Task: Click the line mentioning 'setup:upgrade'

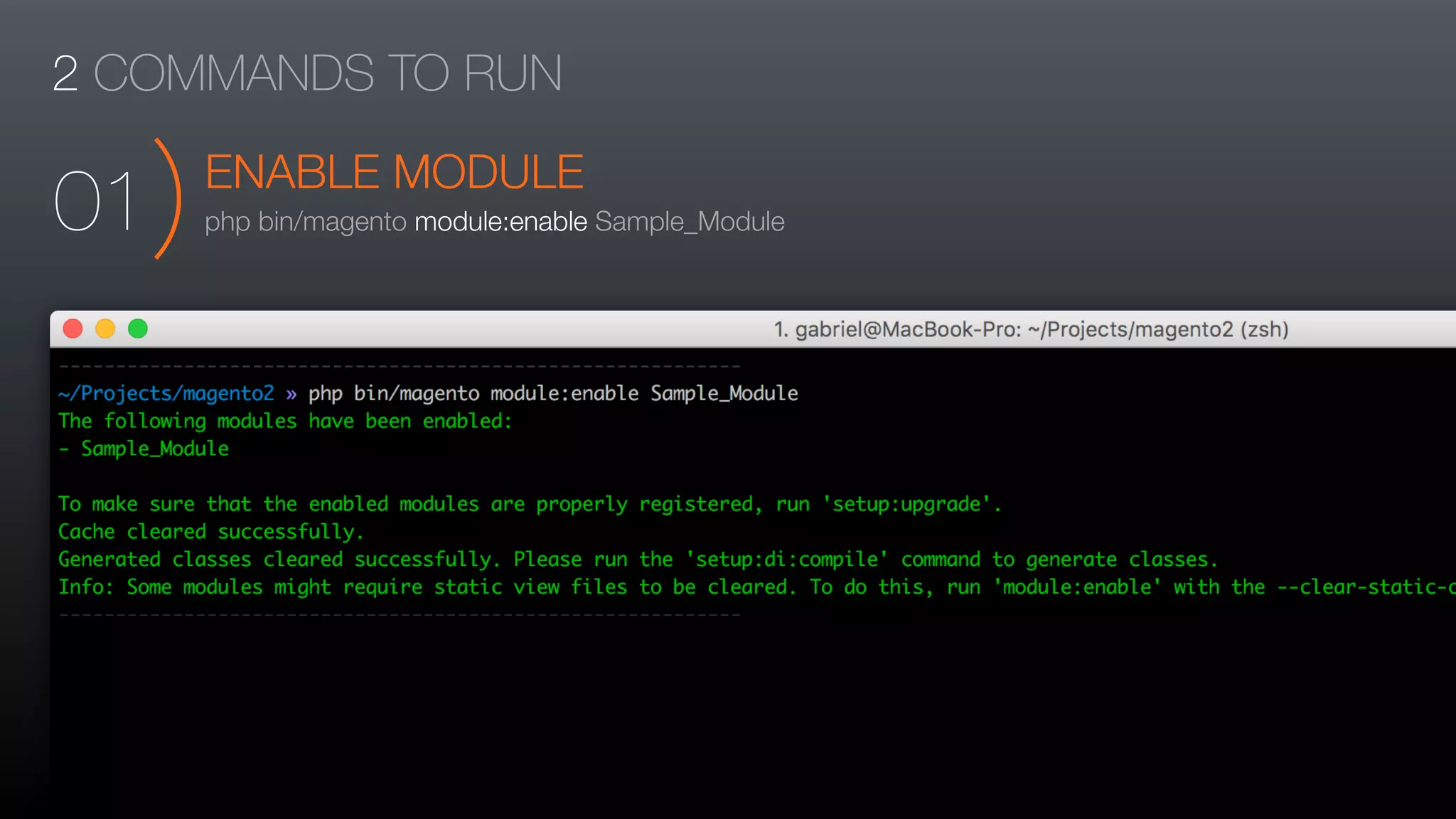Action: click(530, 504)
